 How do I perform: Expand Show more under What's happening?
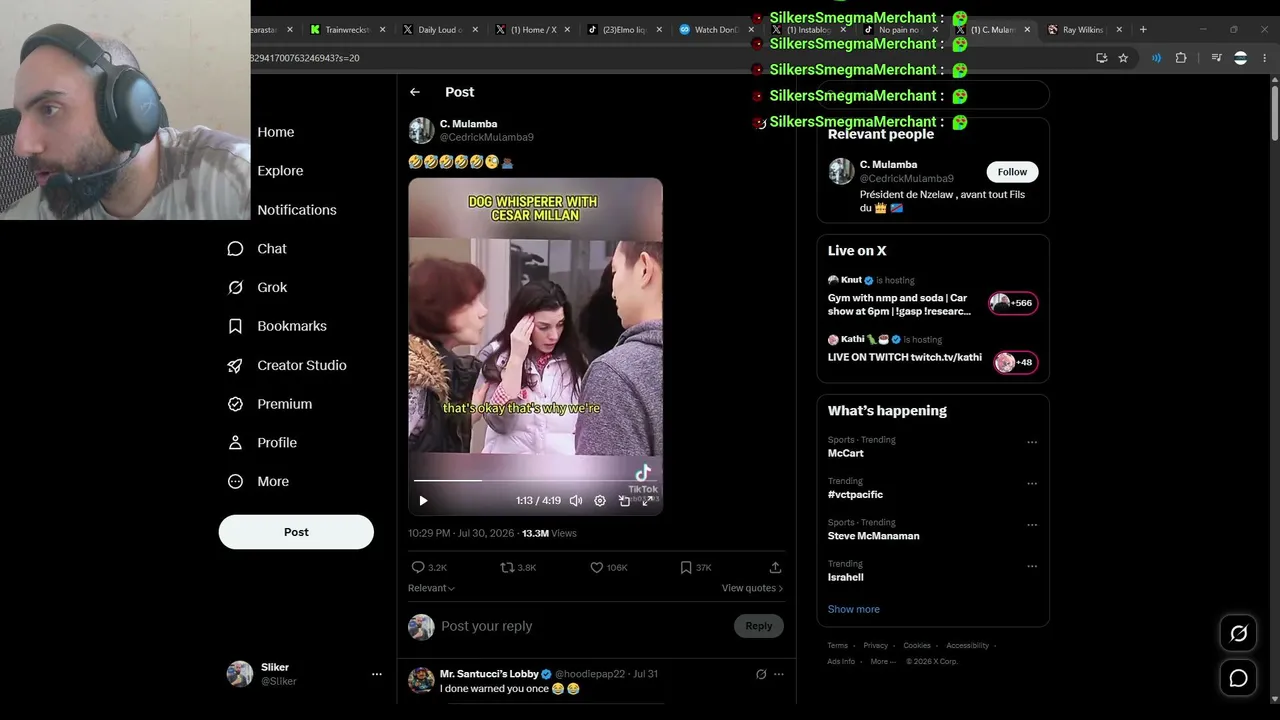[x=854, y=609]
